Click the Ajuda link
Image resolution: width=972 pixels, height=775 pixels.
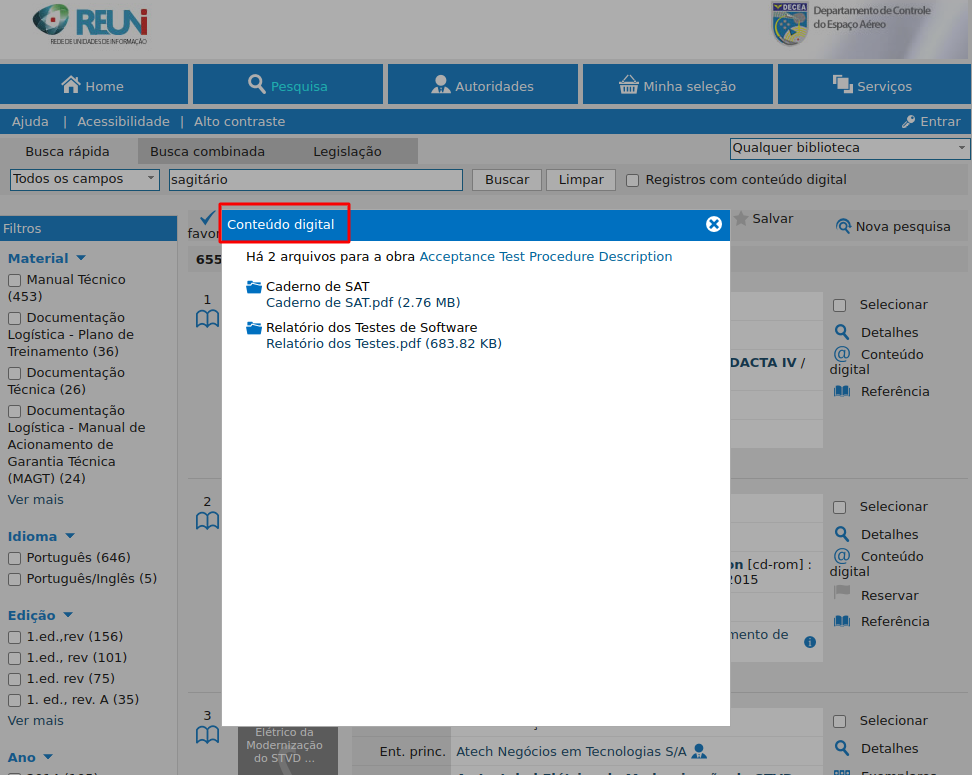click(30, 122)
